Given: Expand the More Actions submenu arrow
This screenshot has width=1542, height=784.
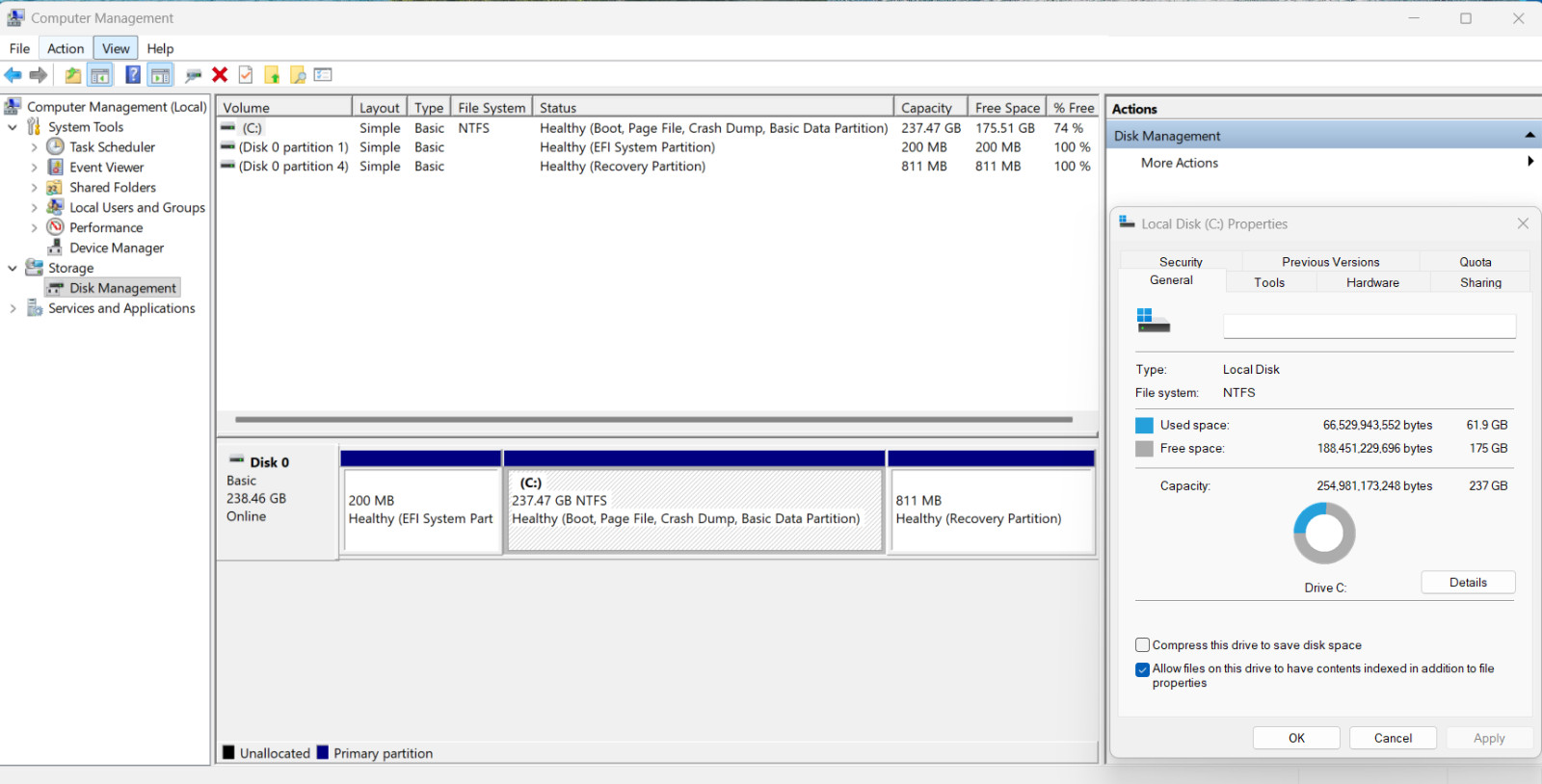Looking at the screenshot, I should (1529, 162).
